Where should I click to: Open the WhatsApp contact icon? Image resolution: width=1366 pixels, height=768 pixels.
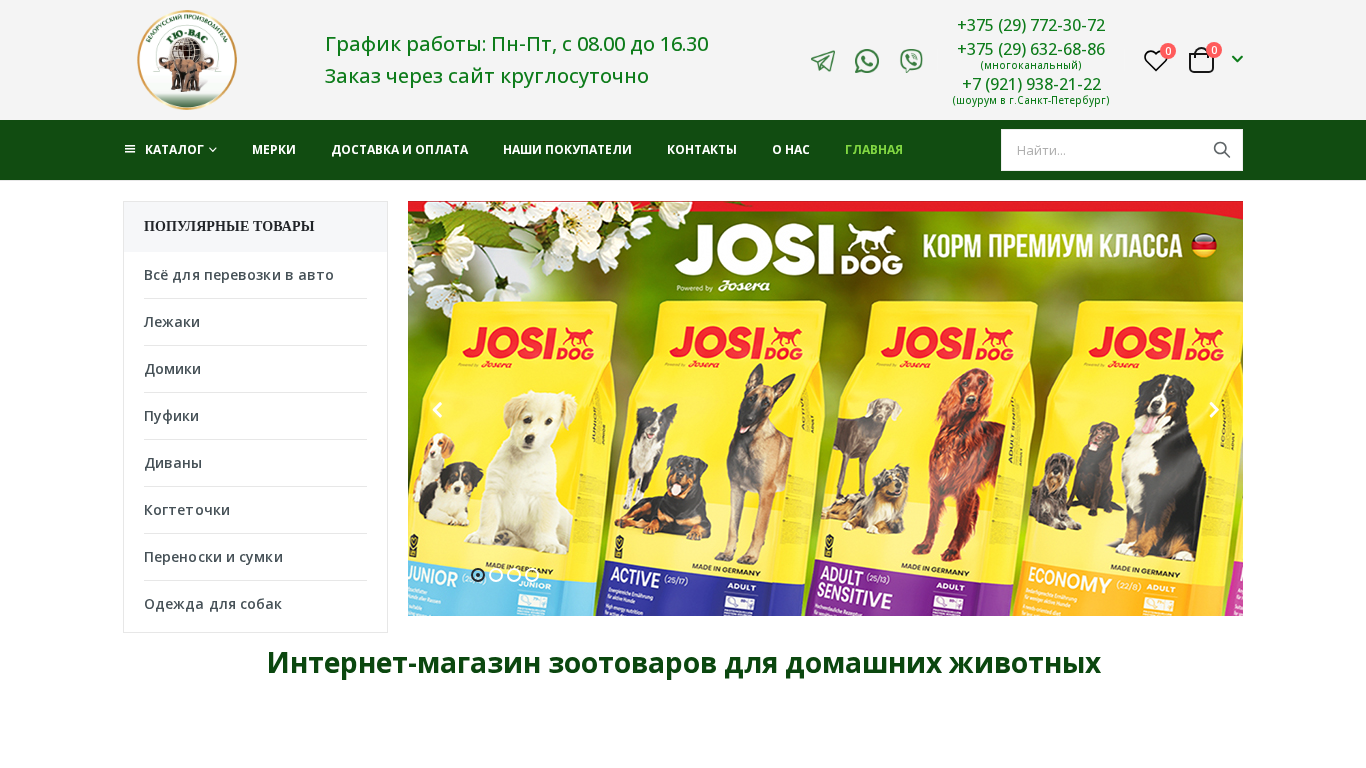point(867,61)
